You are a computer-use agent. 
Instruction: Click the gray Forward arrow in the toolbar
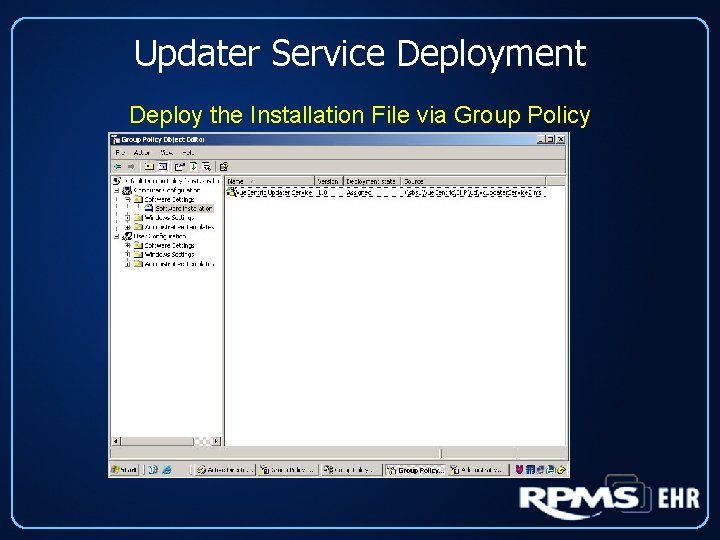click(131, 166)
